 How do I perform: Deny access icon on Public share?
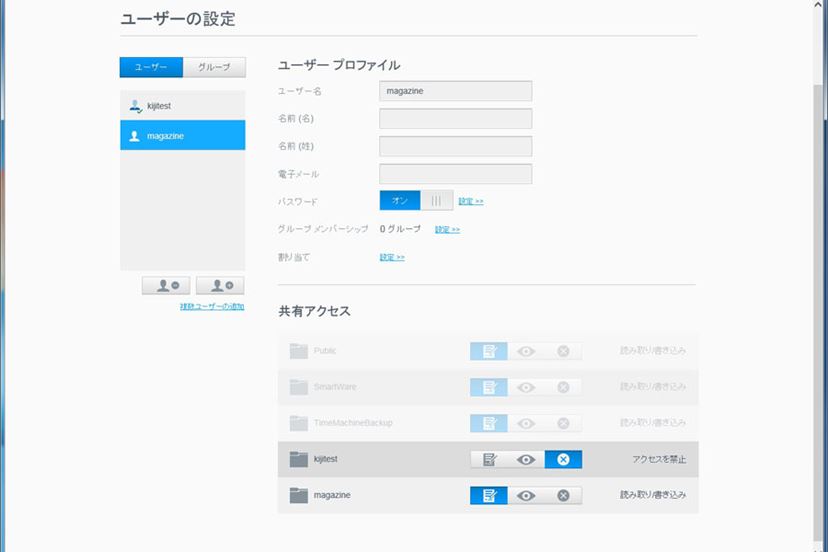563,351
